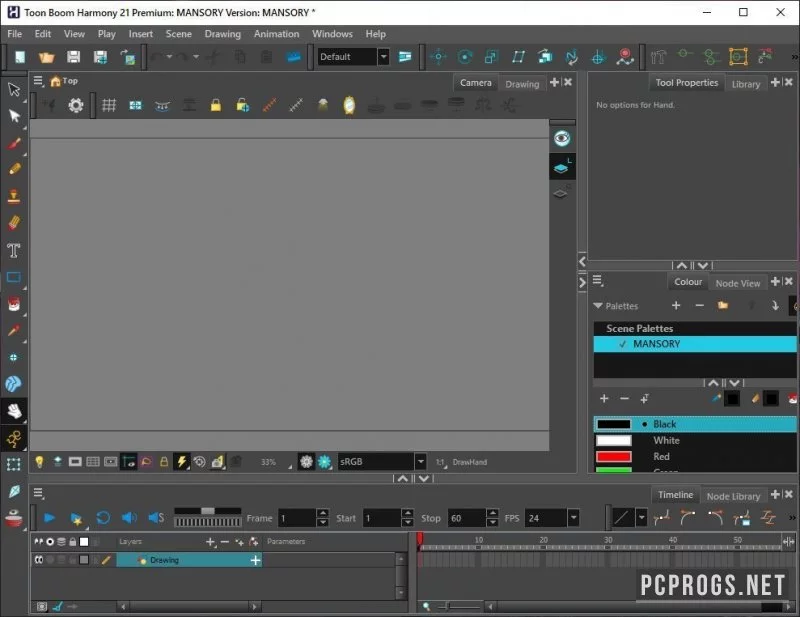Click the delete layer minus in Timeline
Viewport: 800px width, 617px height.
(x=224, y=541)
